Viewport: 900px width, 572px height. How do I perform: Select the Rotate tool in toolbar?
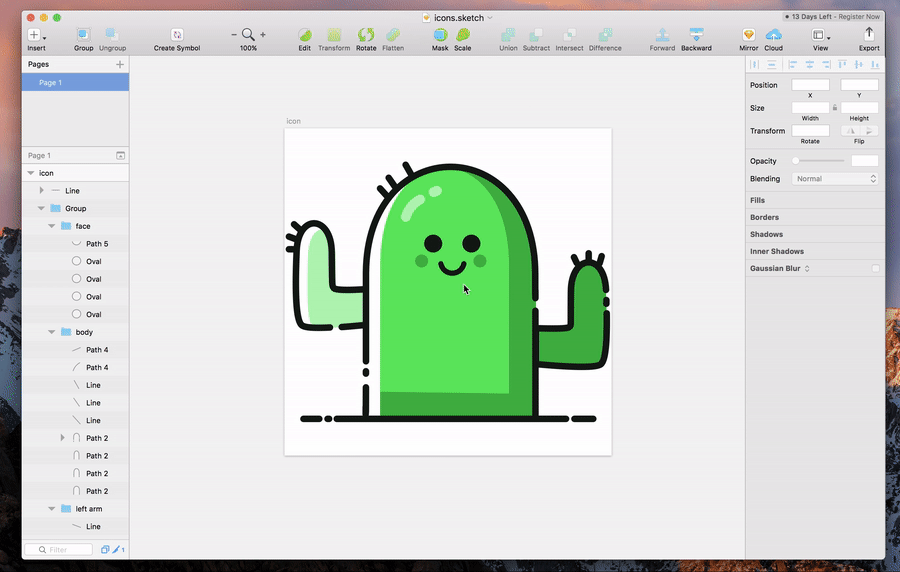[x=366, y=35]
